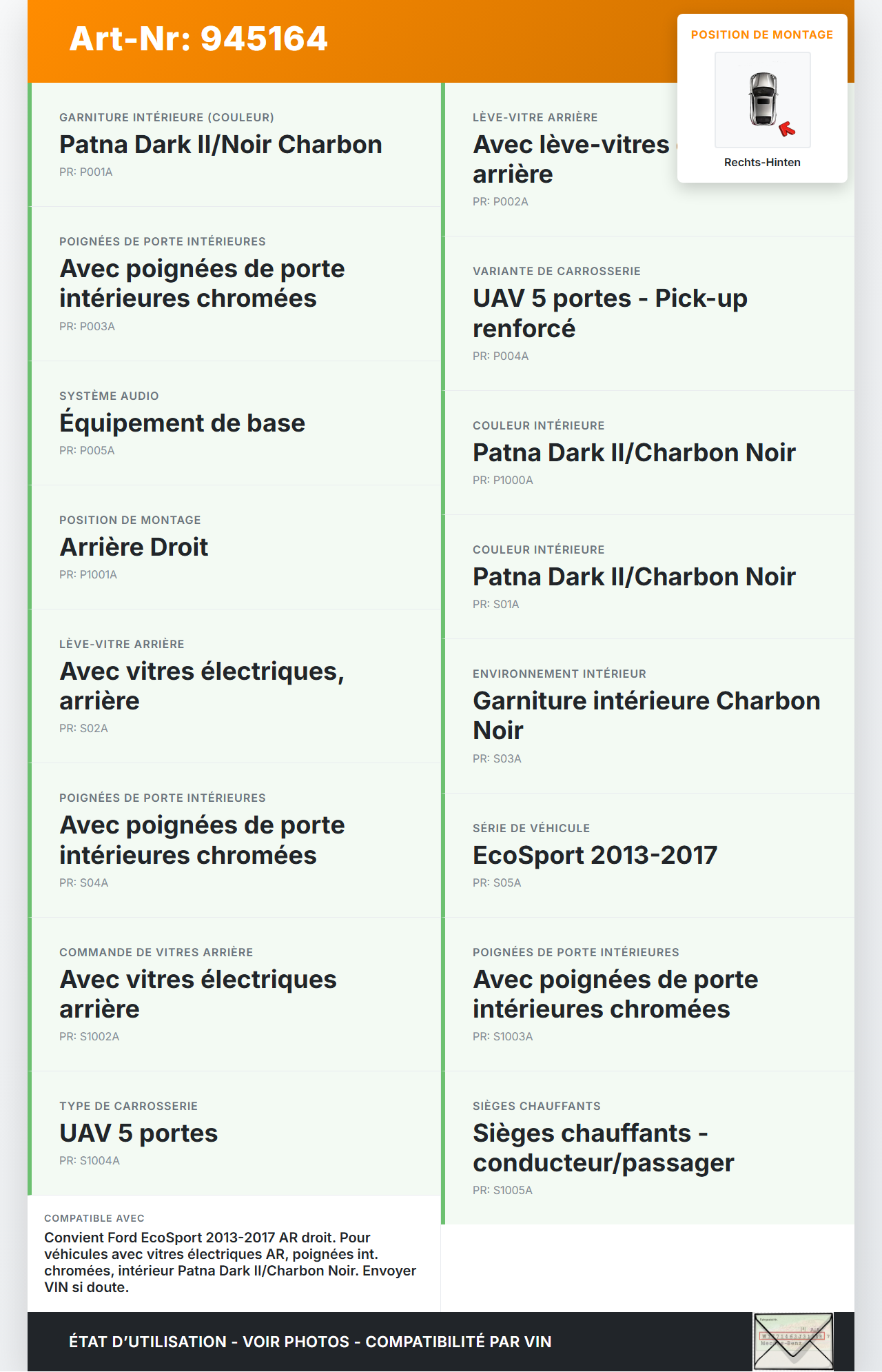
Task: Click the PR: P003A chrome door handles card
Action: pyautogui.click(x=234, y=284)
